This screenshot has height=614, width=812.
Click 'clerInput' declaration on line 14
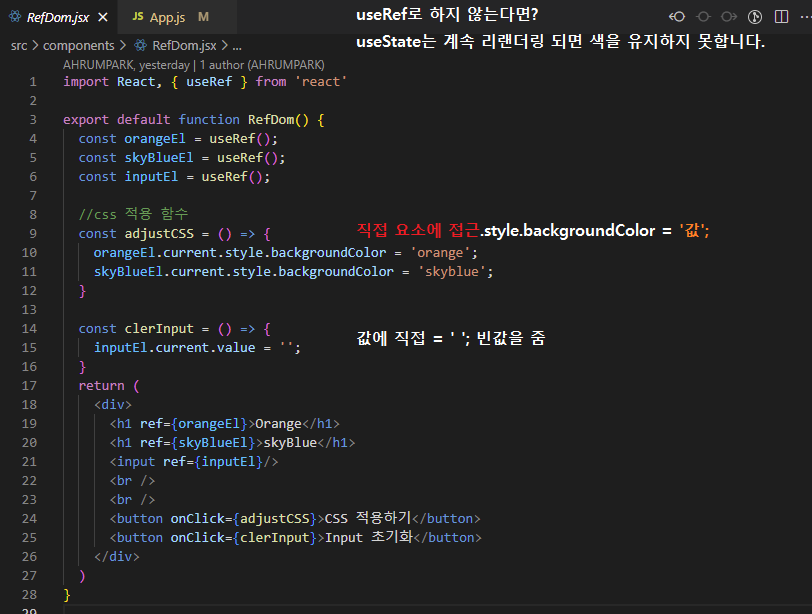click(158, 329)
